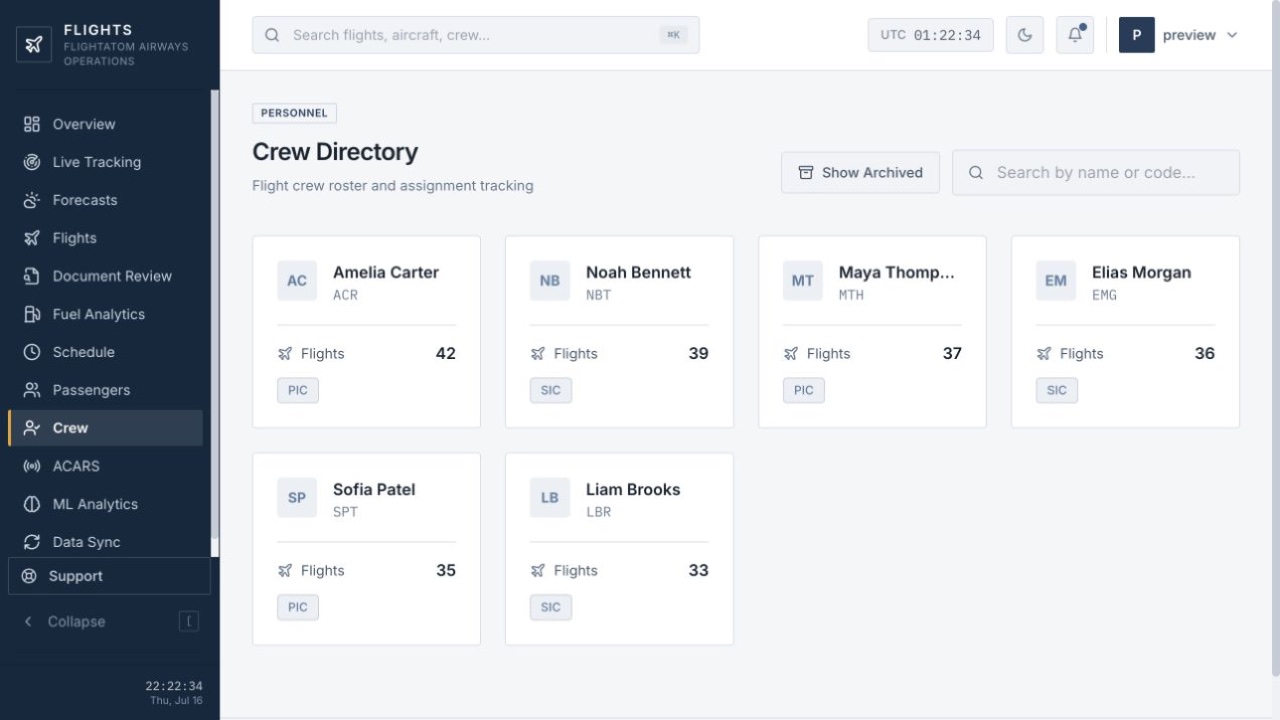Image resolution: width=1280 pixels, height=720 pixels.
Task: Click the sidebar vertical scrollbar
Action: tap(215, 320)
